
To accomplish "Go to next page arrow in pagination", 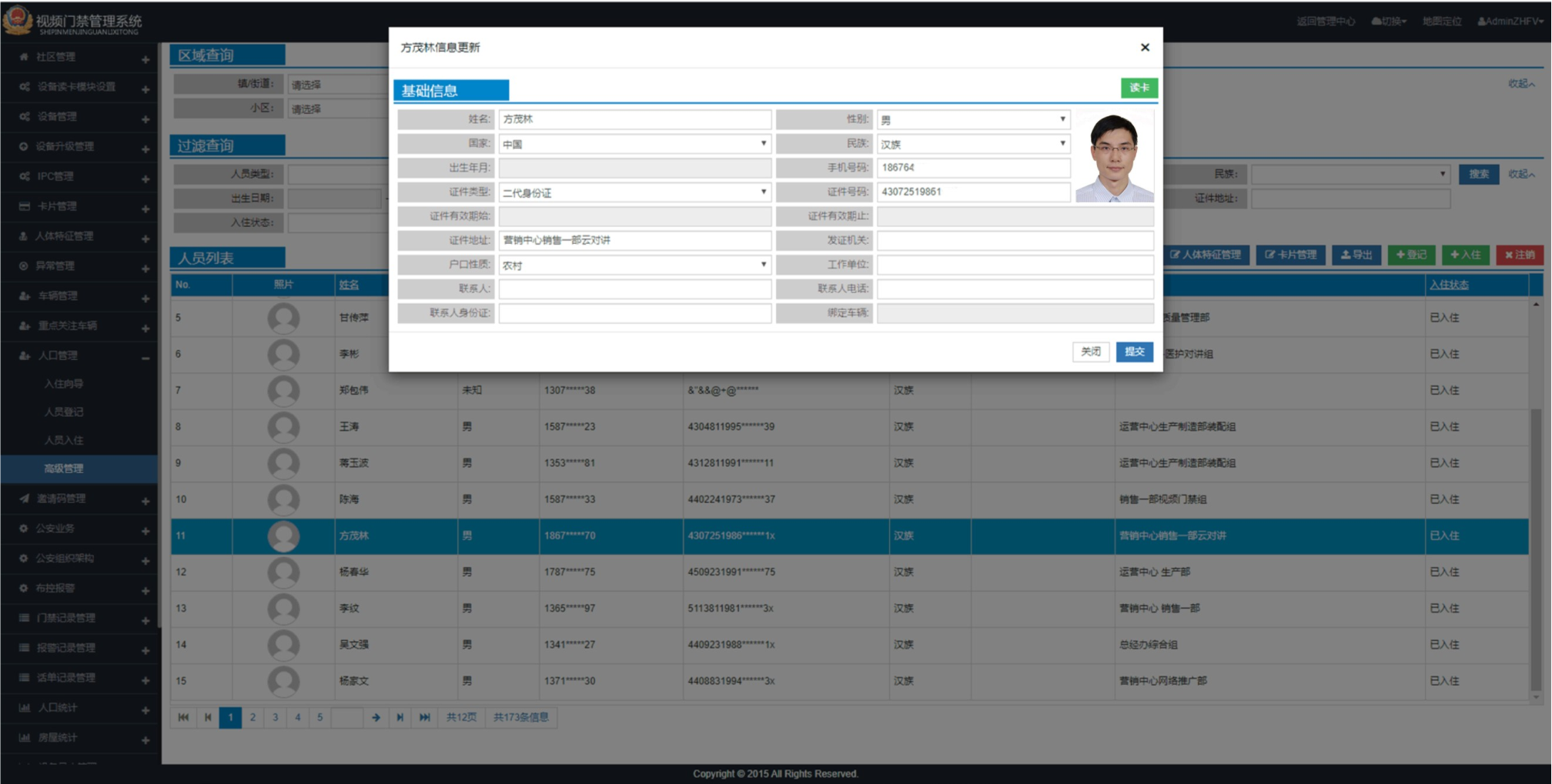I will tap(376, 717).
